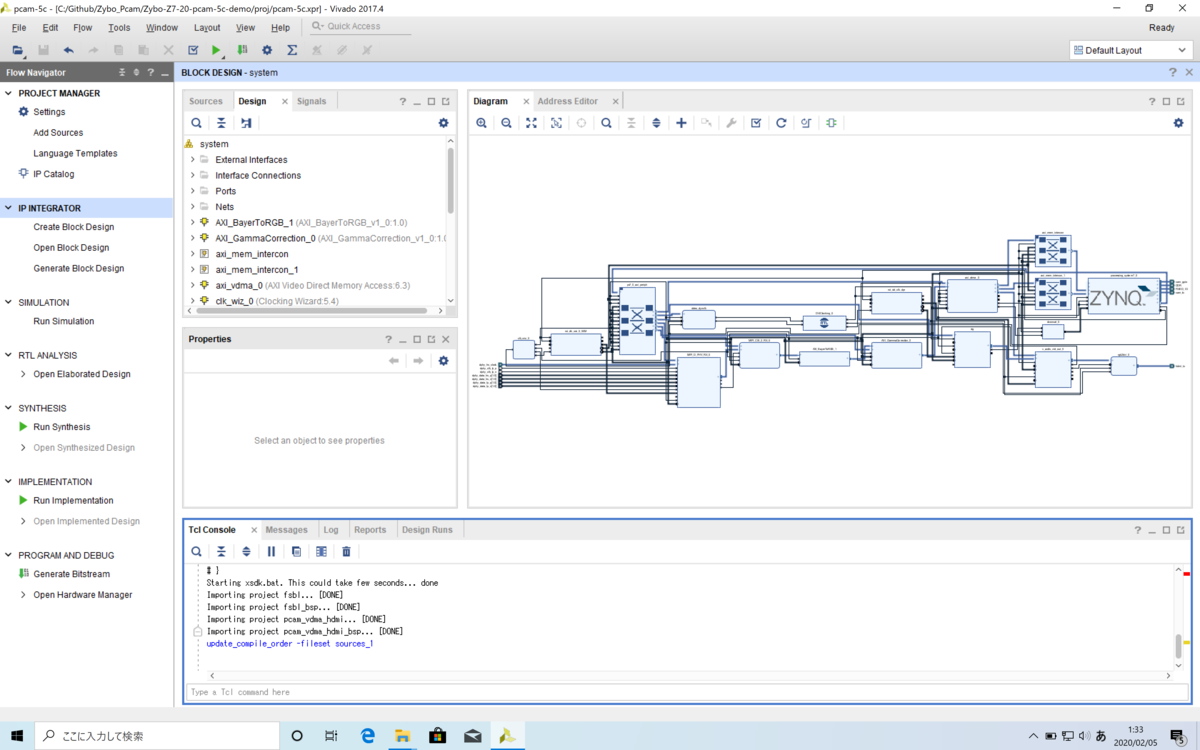1200x750 pixels.
Task: Select the ZYNQ processing system block
Action: [x=1125, y=296]
